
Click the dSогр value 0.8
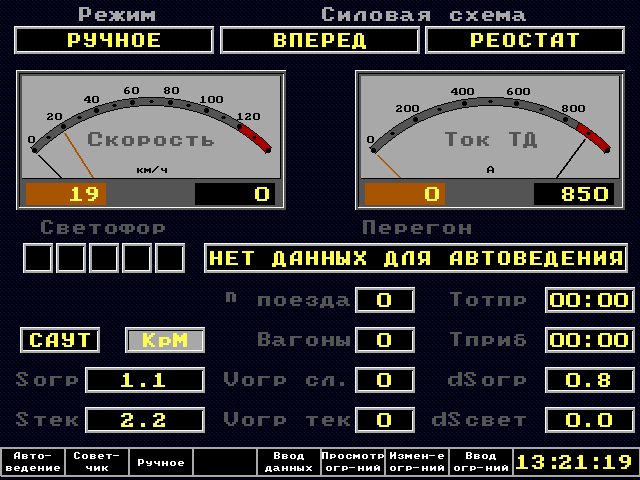point(590,380)
